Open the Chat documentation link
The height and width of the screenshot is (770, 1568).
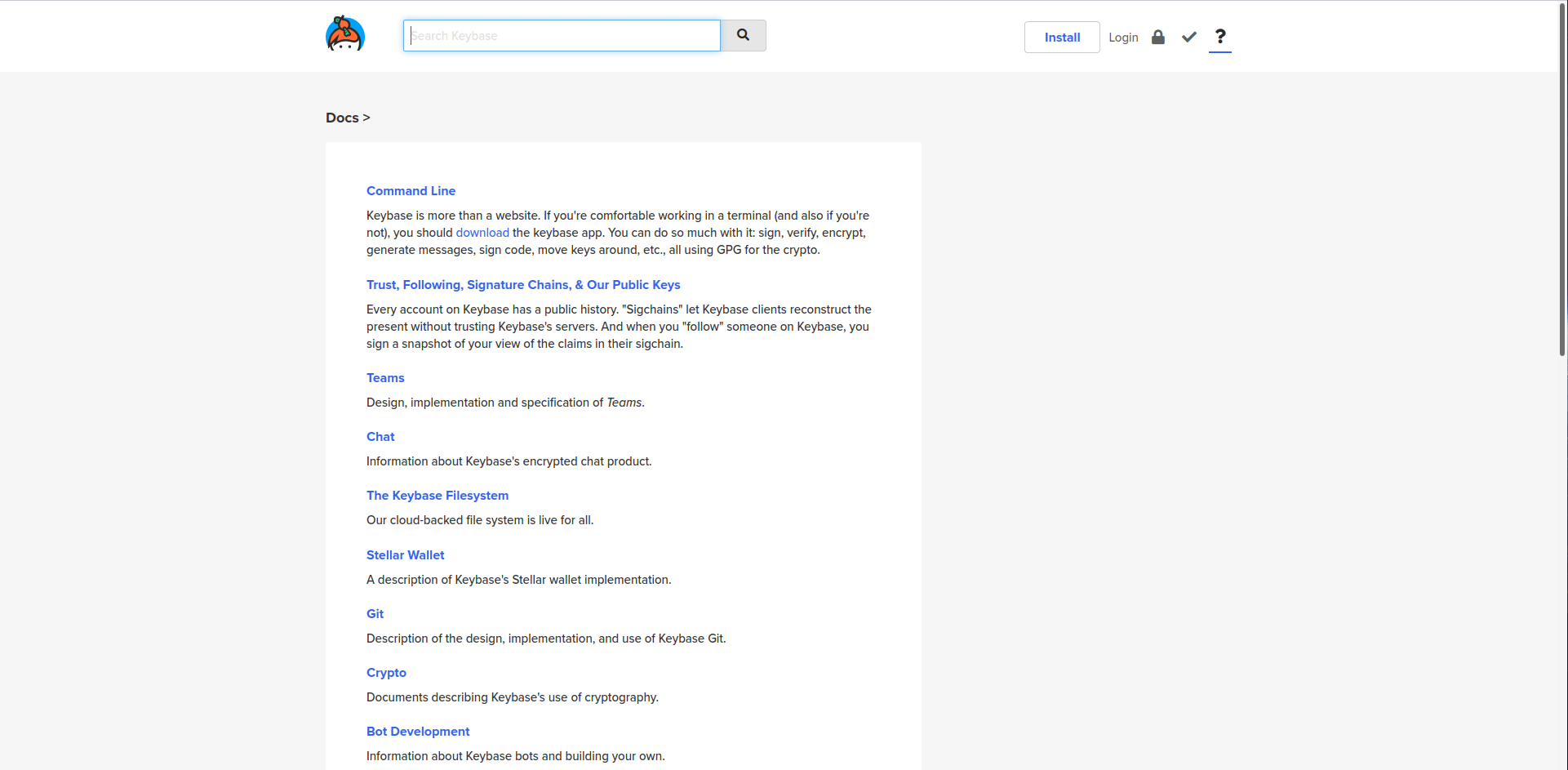pyautogui.click(x=380, y=437)
